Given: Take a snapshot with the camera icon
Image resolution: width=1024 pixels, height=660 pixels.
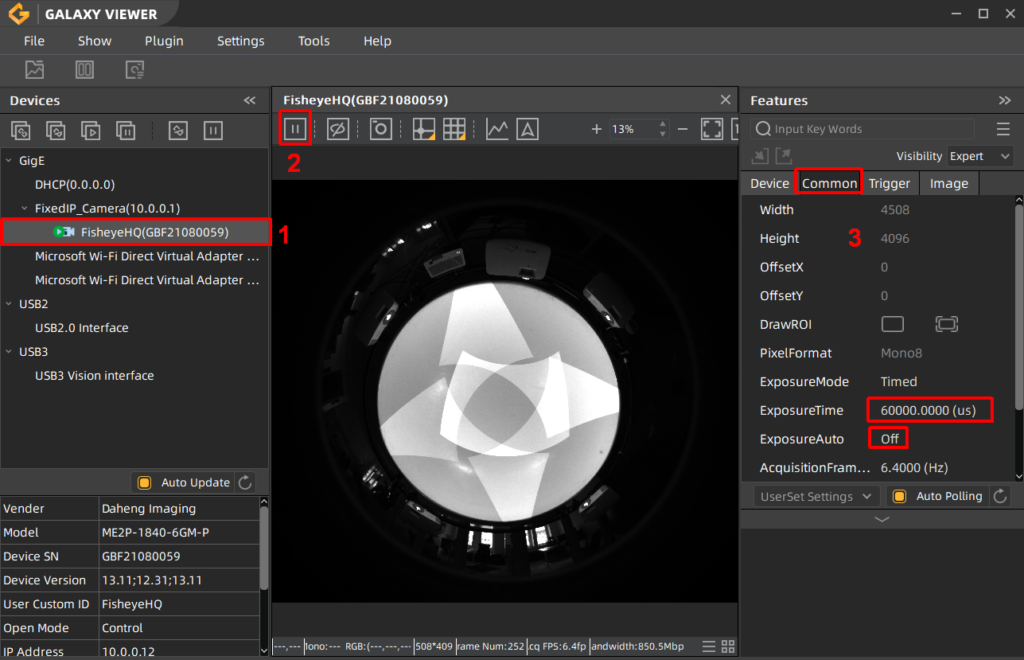Looking at the screenshot, I should [380, 128].
